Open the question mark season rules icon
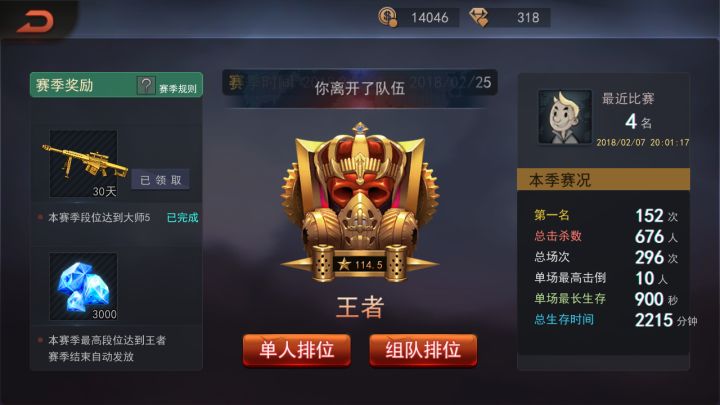Screen dimensions: 720x405 (x=146, y=85)
